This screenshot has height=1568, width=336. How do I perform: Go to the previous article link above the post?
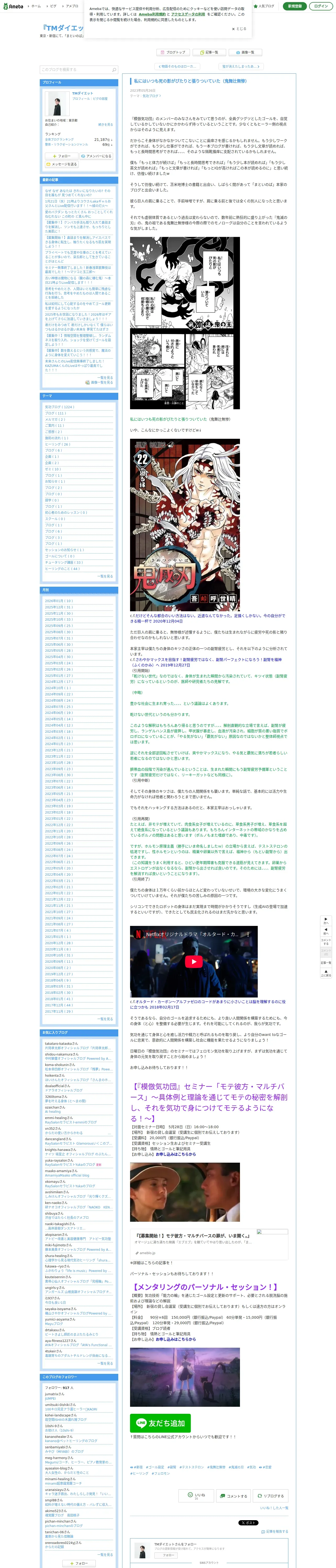coord(177,66)
